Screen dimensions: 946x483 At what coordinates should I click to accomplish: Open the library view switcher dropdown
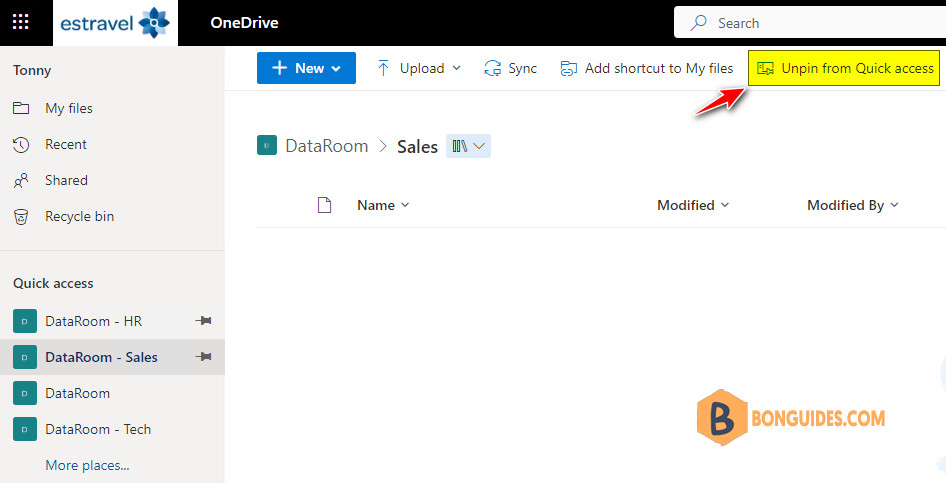pos(468,146)
